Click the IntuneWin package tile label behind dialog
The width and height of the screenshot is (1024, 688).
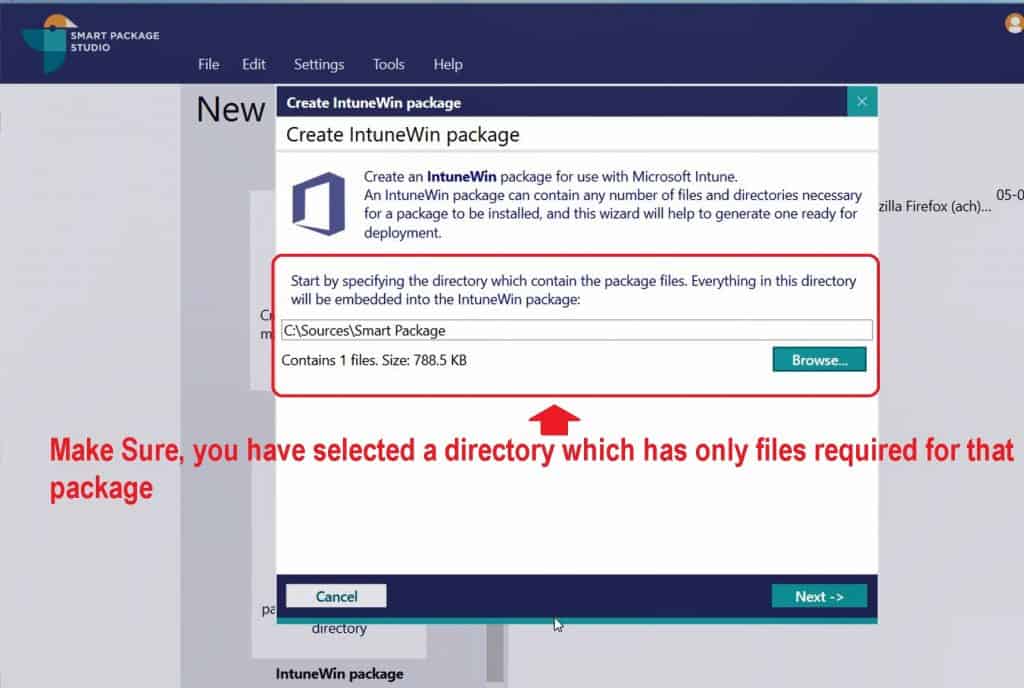[340, 674]
